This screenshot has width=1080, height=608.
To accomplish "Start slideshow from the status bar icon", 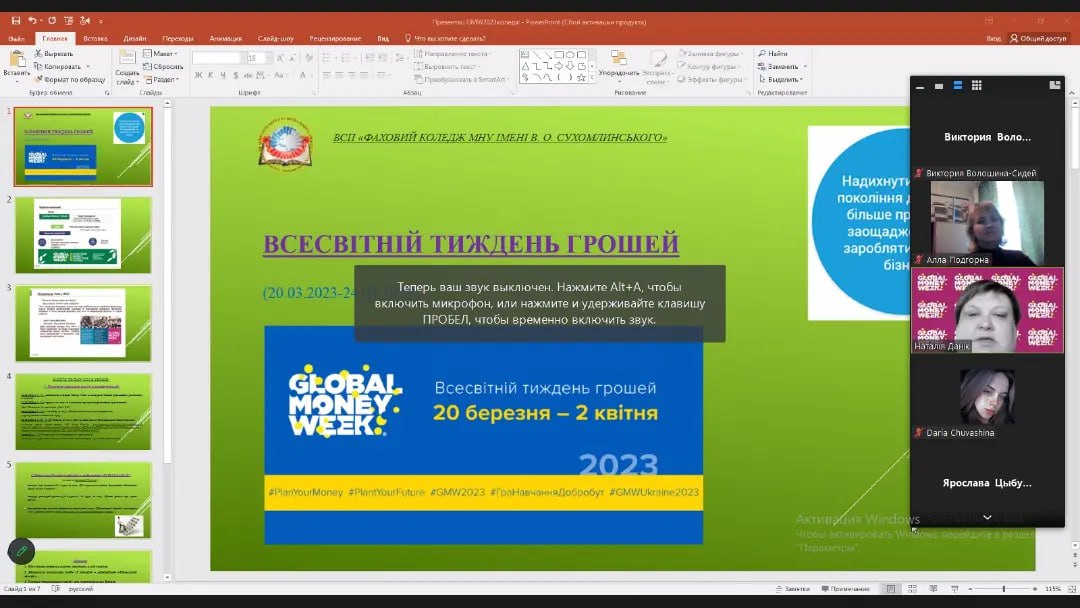I will pyautogui.click(x=953, y=589).
